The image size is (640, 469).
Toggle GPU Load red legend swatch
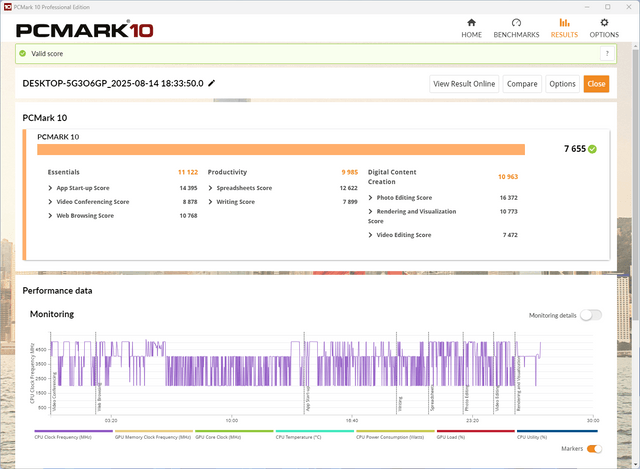pyautogui.click(x=476, y=431)
